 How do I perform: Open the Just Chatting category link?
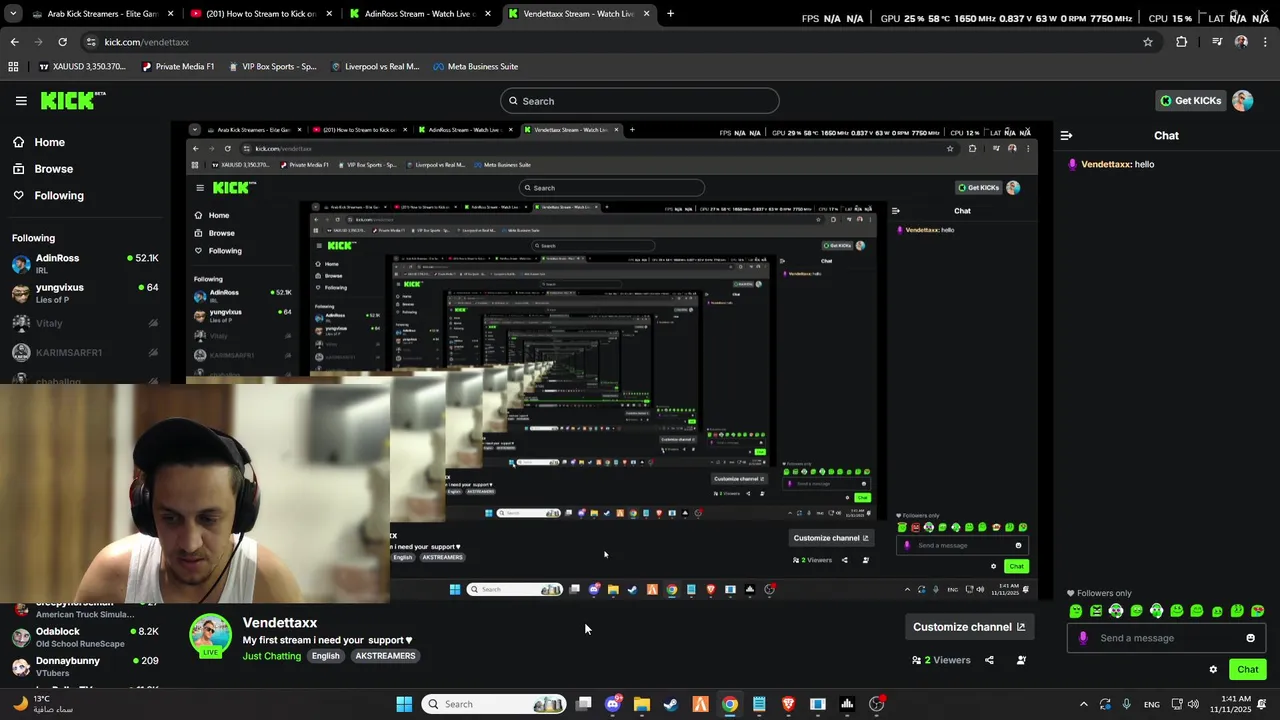[x=272, y=656]
